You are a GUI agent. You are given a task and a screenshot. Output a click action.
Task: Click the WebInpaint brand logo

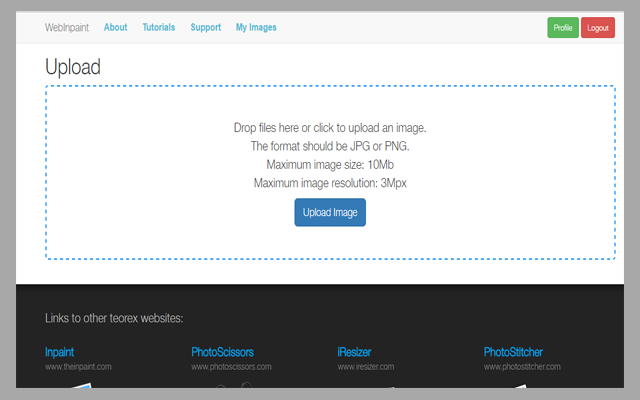tap(69, 28)
